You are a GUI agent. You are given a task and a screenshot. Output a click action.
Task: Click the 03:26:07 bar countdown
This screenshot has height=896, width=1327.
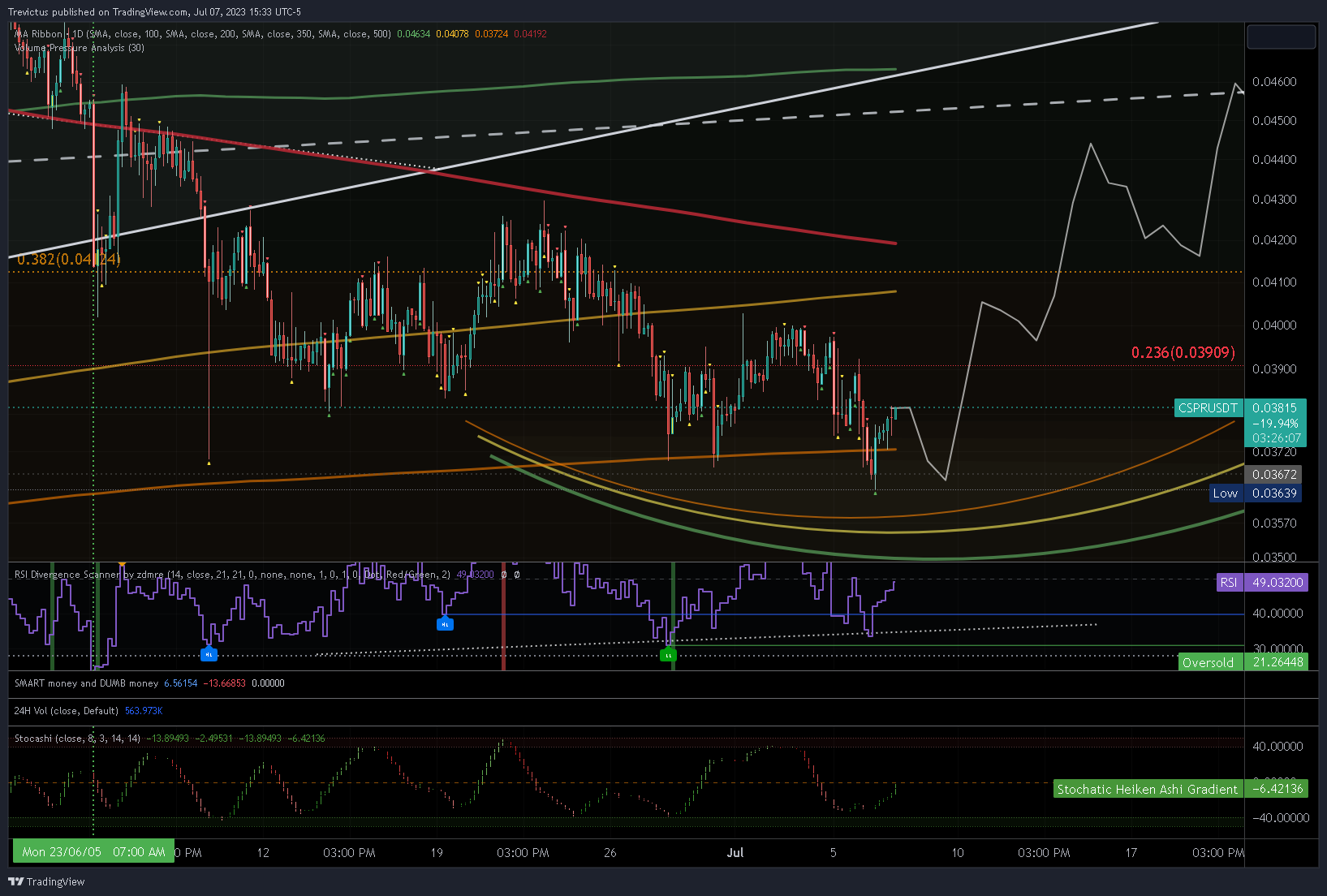tap(1276, 438)
